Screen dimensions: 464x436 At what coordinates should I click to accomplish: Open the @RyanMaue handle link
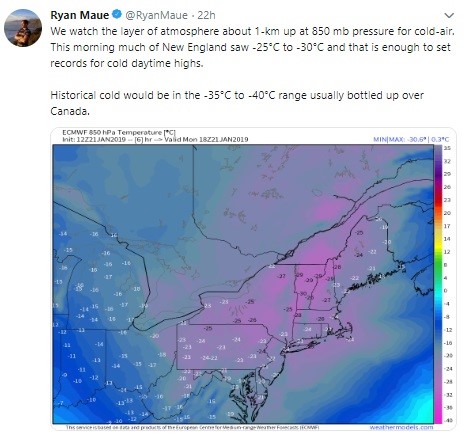coord(156,15)
